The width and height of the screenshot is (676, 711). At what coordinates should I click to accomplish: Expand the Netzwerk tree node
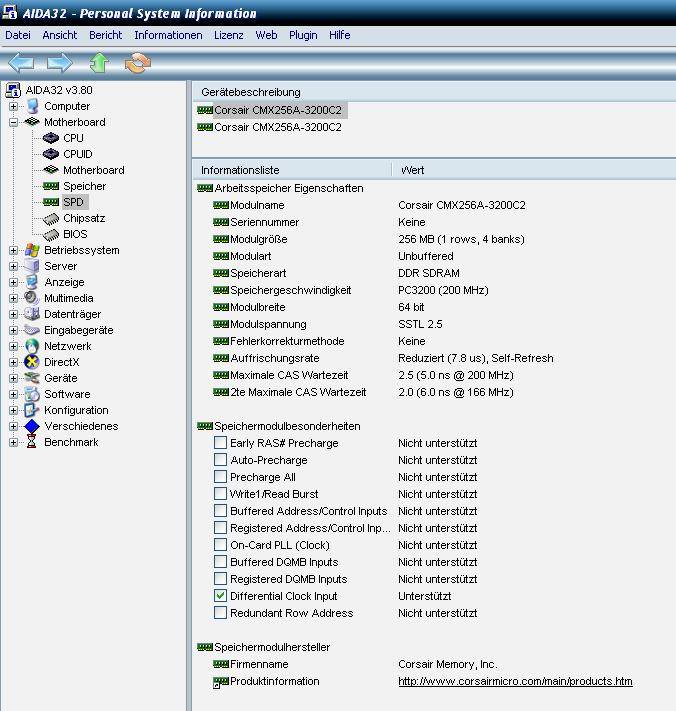coord(14,346)
